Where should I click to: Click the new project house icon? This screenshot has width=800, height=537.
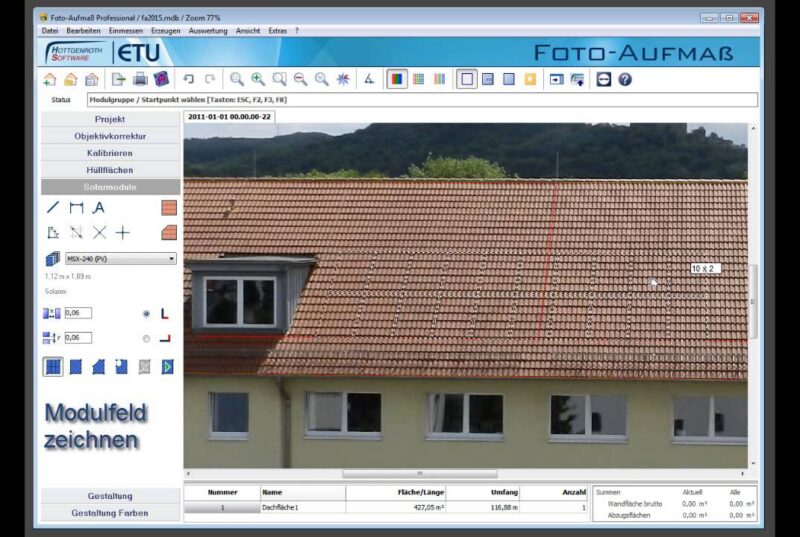tap(49, 79)
